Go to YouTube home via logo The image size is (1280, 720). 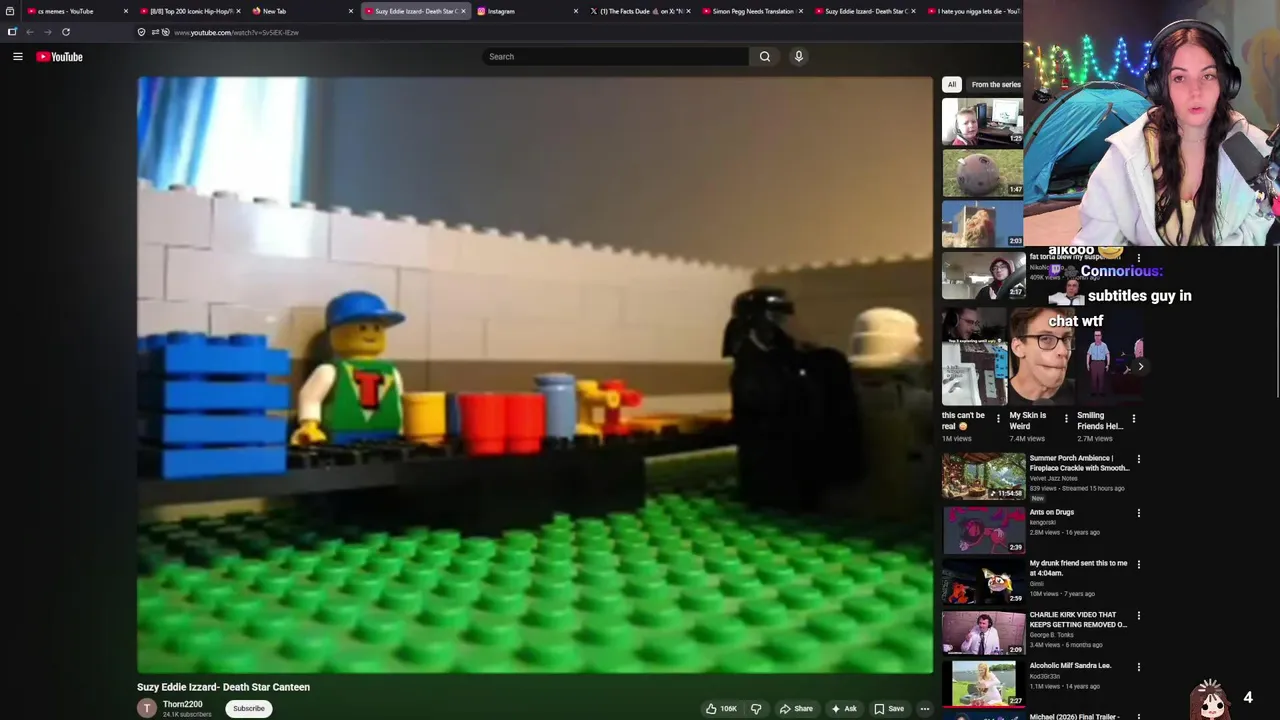tap(59, 57)
